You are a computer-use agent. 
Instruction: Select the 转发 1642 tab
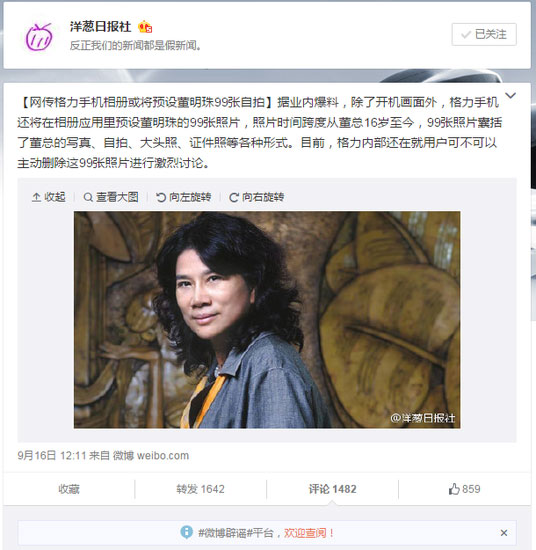tap(201, 489)
